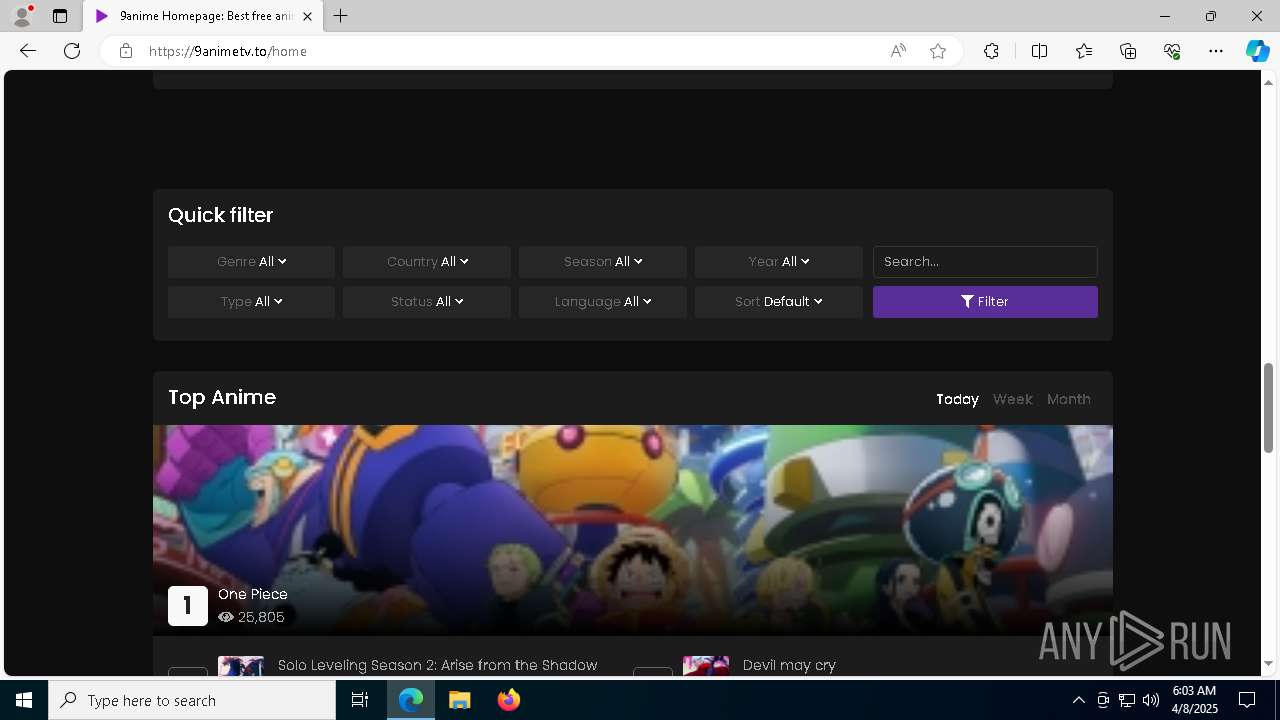The width and height of the screenshot is (1280, 720).
Task: Click the Solo Leveling thumbnail
Action: pos(241,666)
